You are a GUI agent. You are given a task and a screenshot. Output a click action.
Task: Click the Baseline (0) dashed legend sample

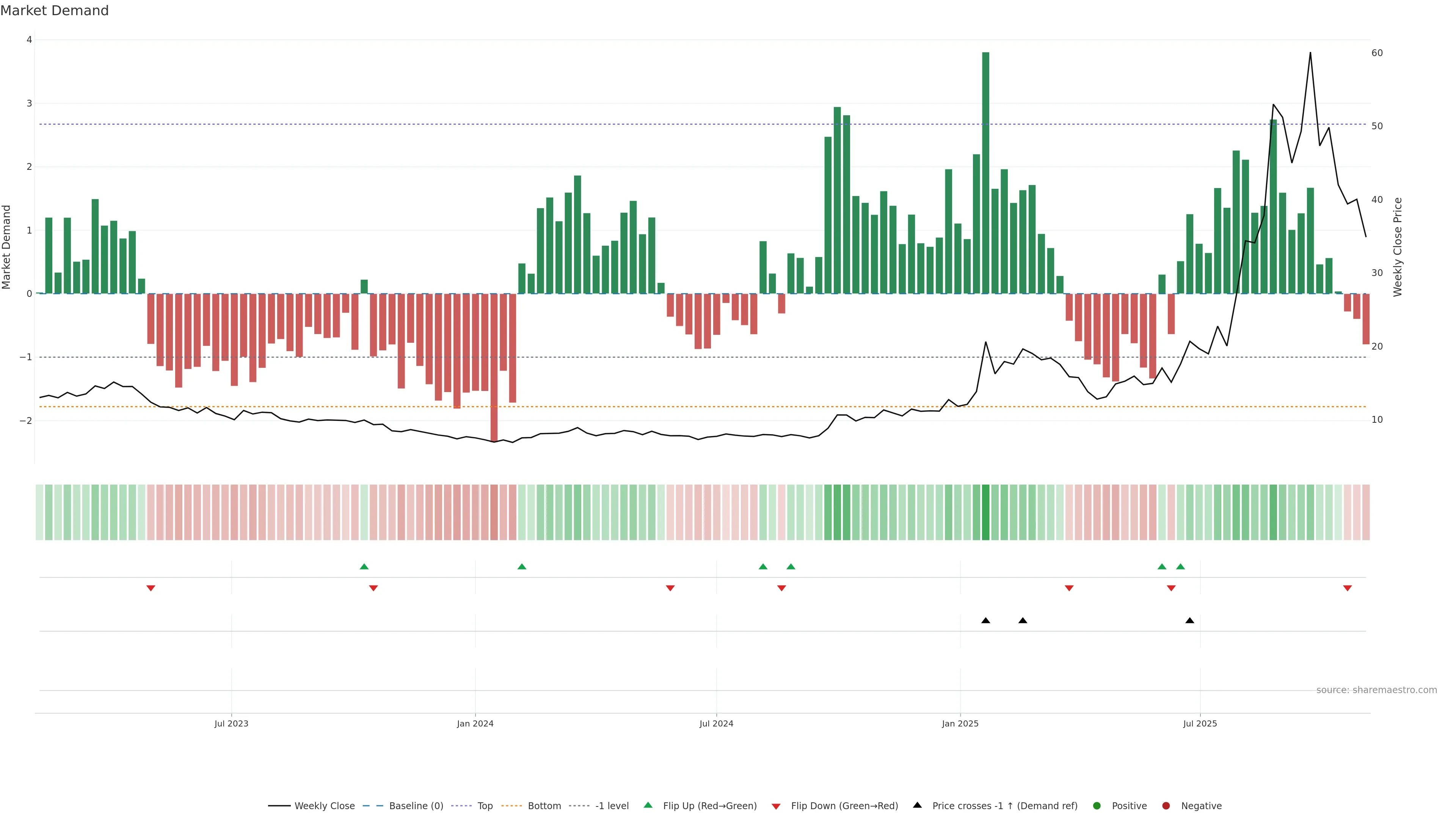pyautogui.click(x=373, y=805)
